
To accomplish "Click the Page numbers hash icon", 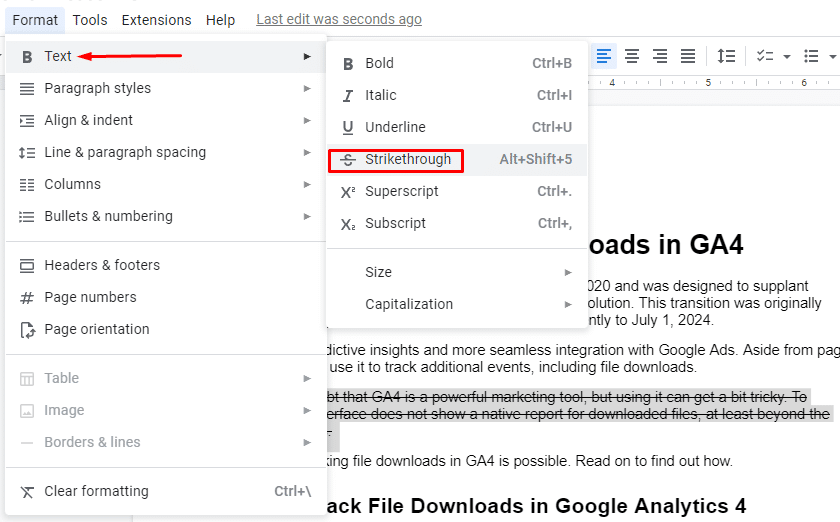I will tap(27, 297).
